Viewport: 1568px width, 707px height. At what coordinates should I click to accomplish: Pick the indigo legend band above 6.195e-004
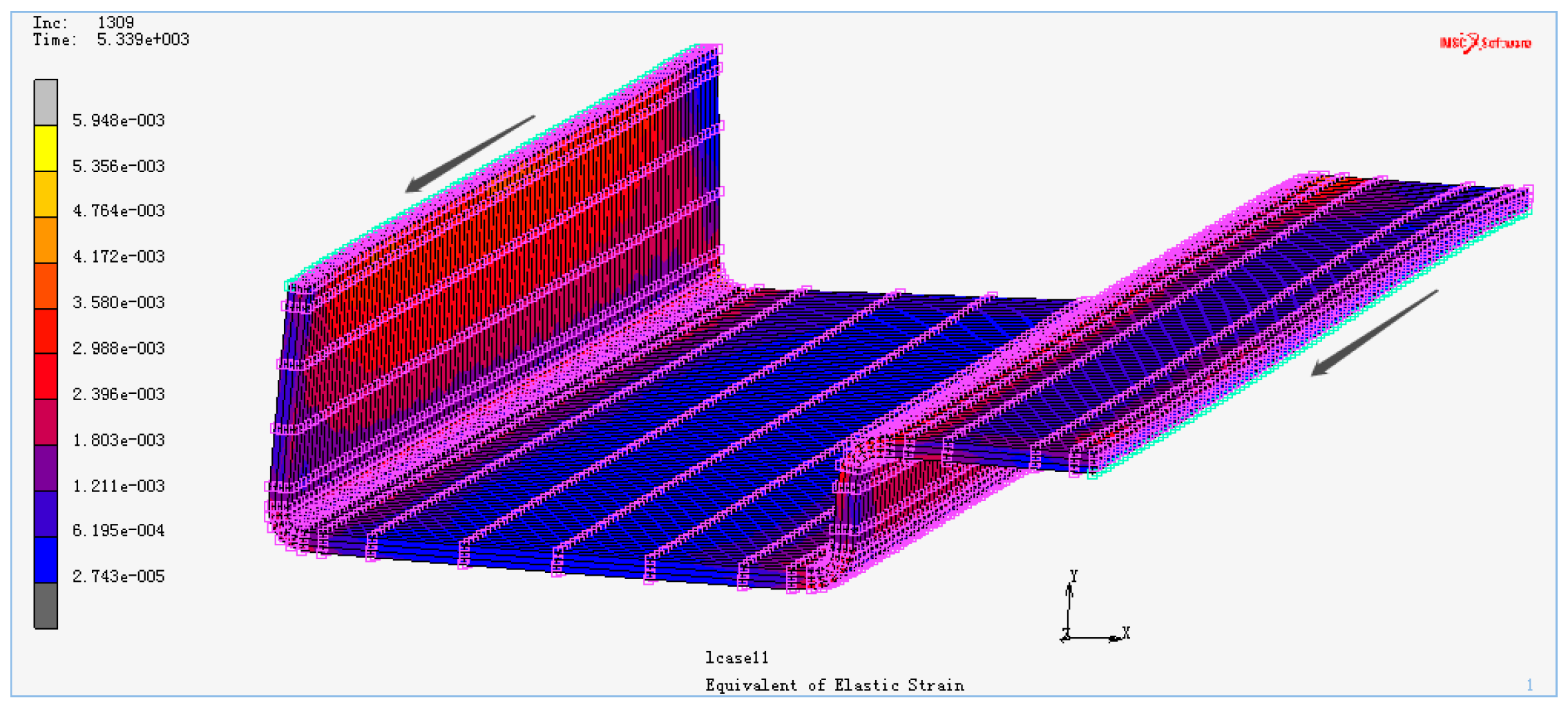coord(46,514)
